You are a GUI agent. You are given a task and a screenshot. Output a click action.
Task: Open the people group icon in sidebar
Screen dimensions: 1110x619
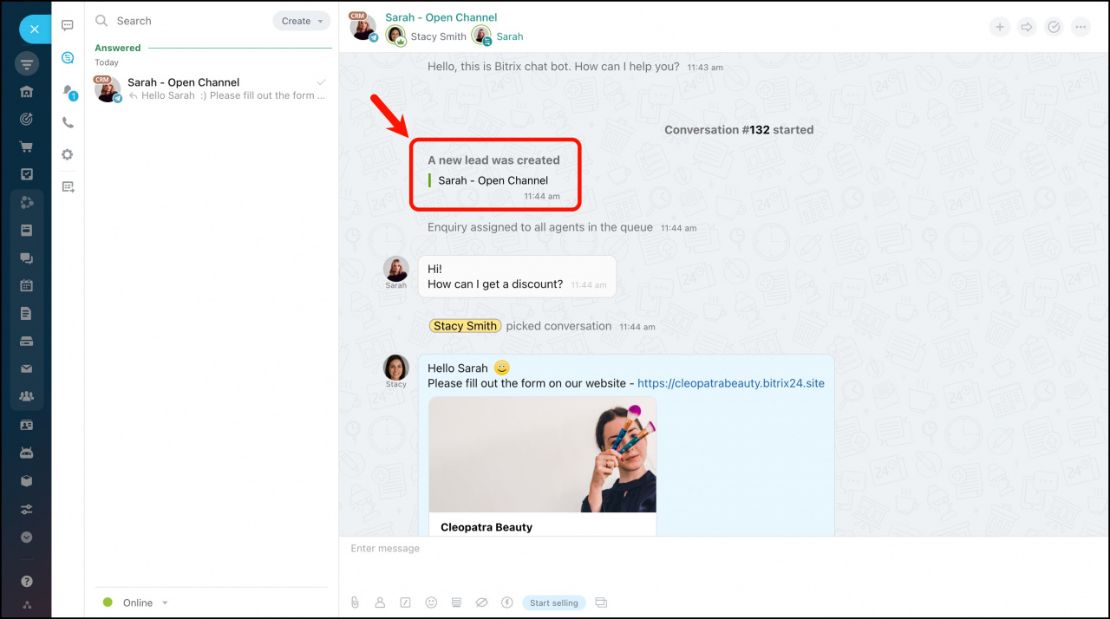coord(26,397)
